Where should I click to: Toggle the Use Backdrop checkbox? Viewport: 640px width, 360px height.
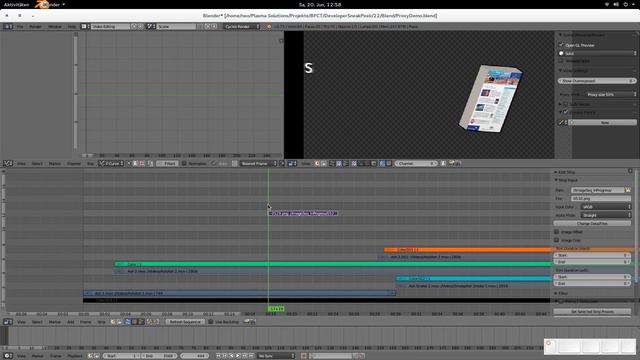point(211,322)
